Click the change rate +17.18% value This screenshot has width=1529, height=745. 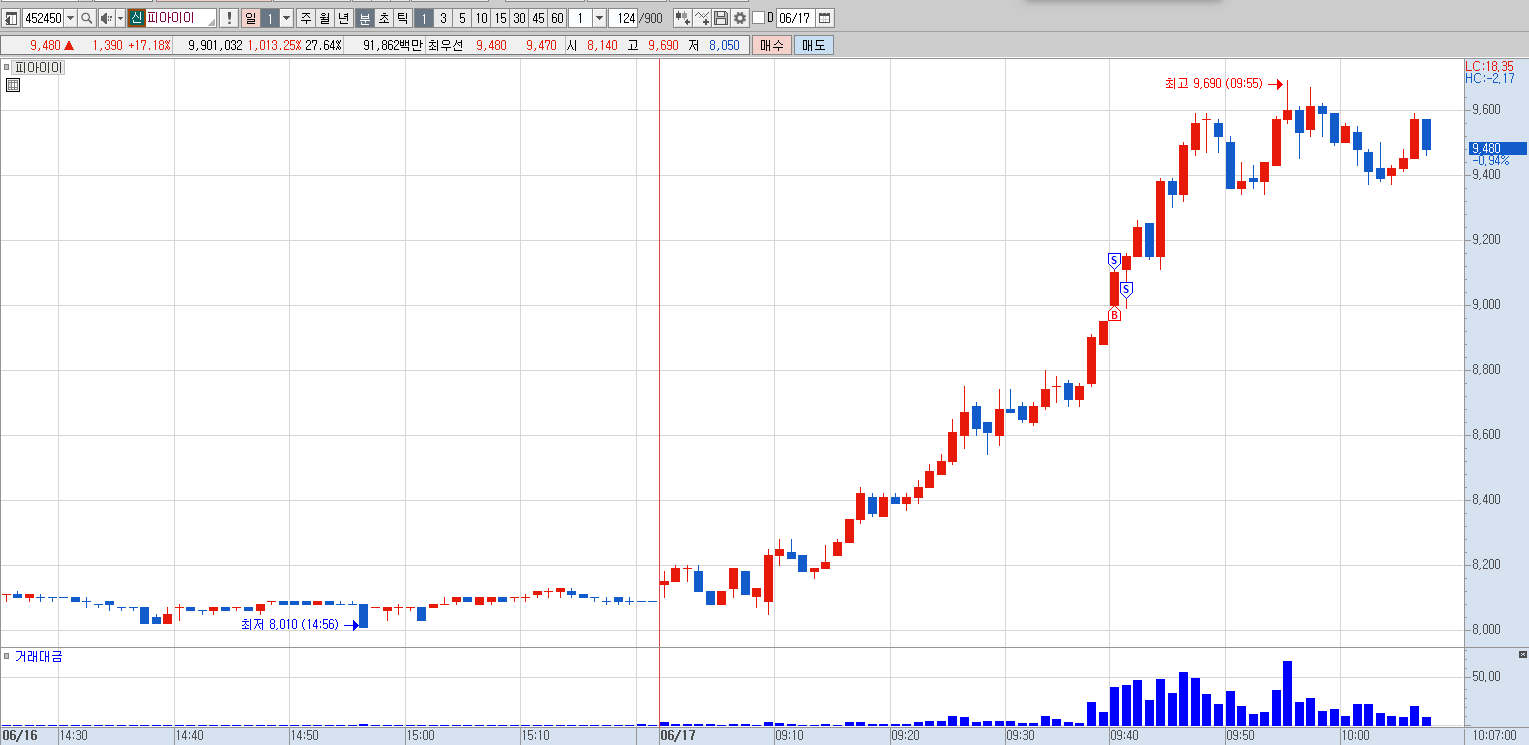coord(149,45)
